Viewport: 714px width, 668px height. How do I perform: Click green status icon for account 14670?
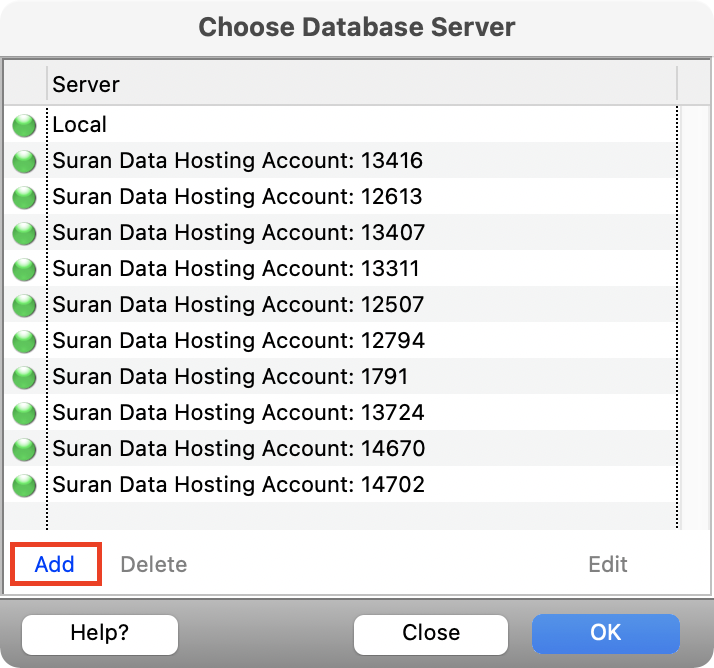click(x=24, y=450)
